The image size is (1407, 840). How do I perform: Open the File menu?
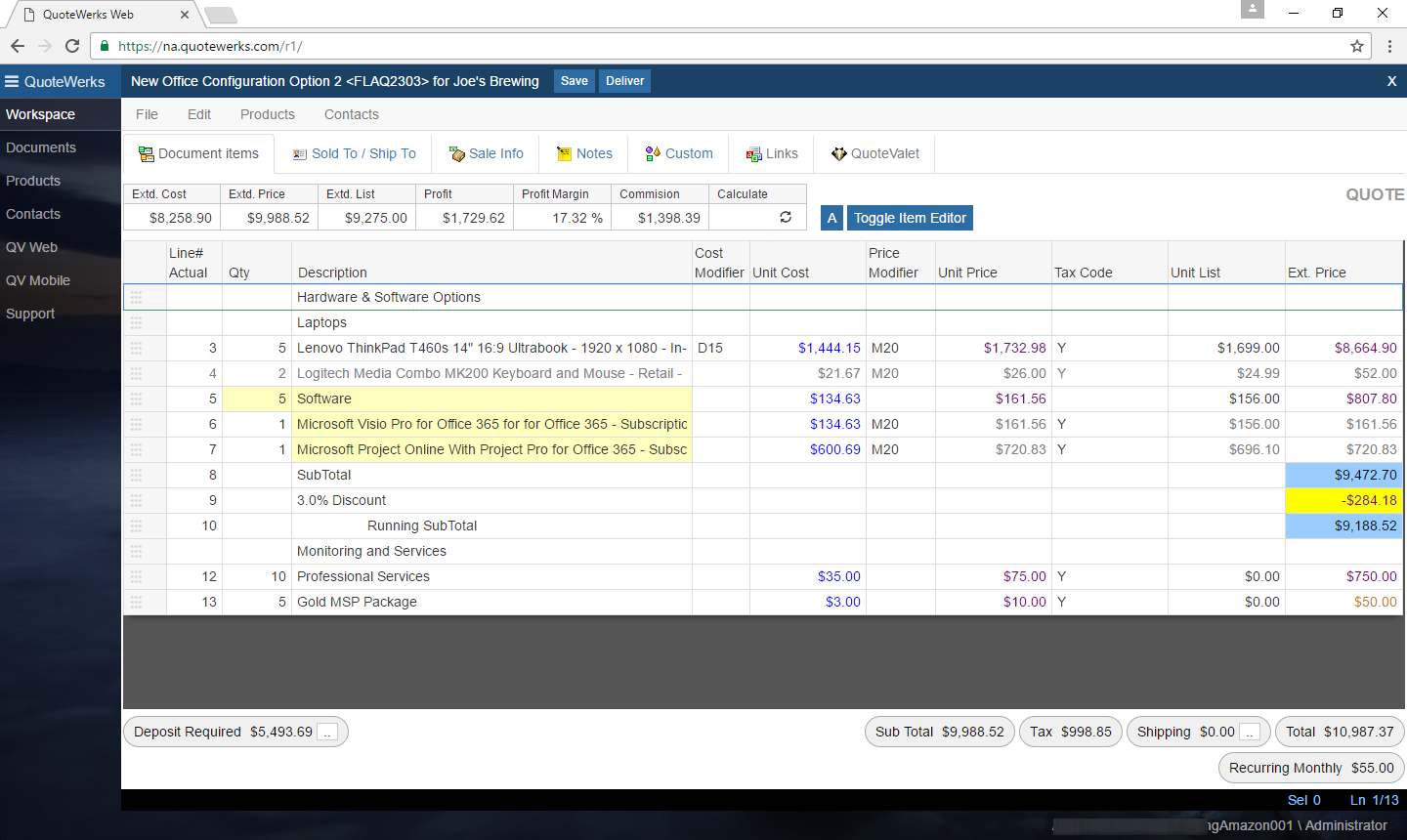coord(147,114)
